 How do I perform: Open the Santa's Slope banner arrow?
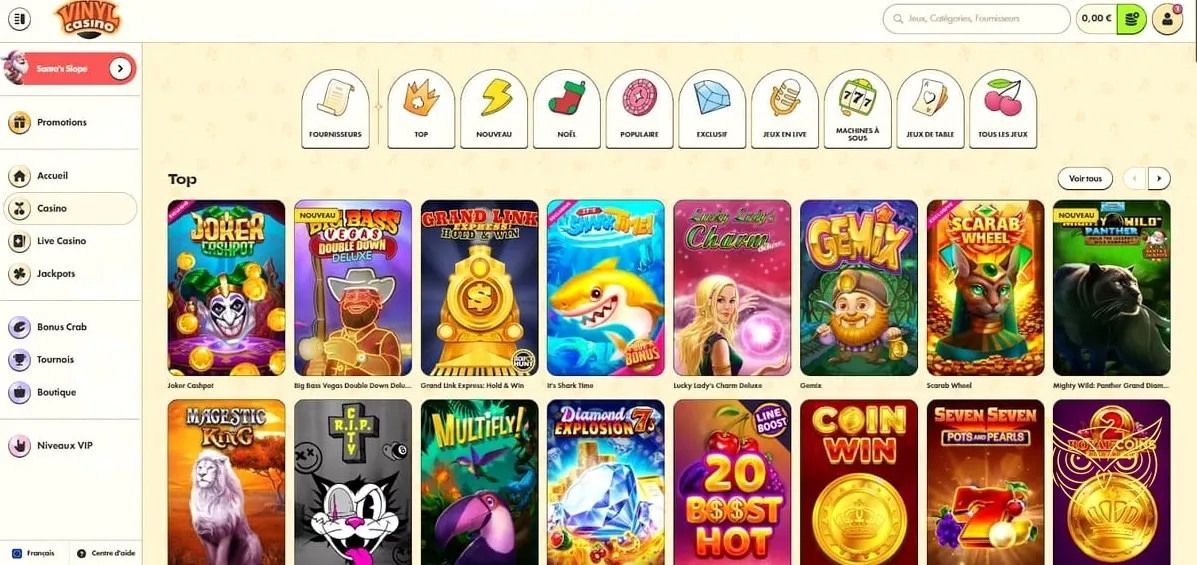120,69
